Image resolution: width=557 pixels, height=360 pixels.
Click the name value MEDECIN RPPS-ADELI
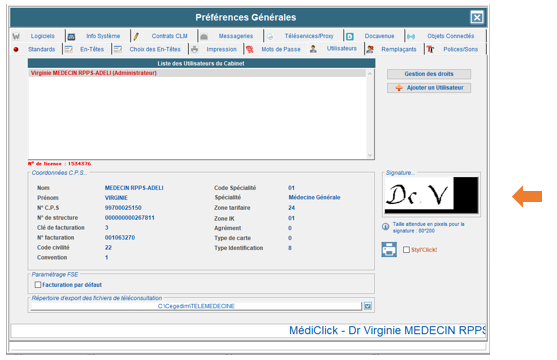134,188
